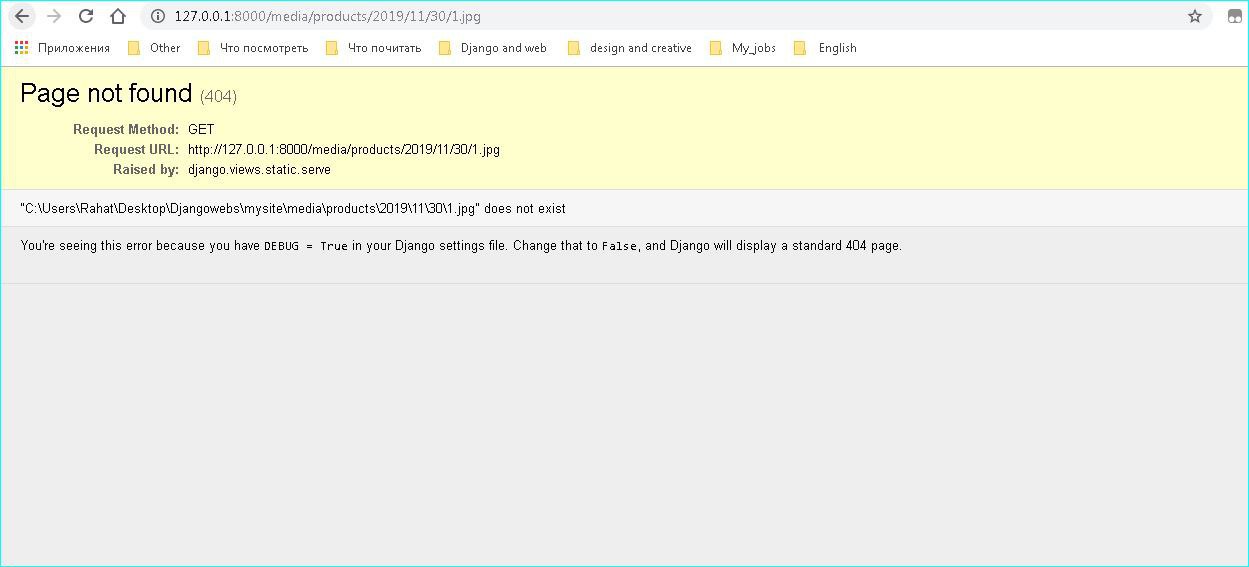
Task: Open the Что посмотреть bookmarks folder
Action: [253, 48]
